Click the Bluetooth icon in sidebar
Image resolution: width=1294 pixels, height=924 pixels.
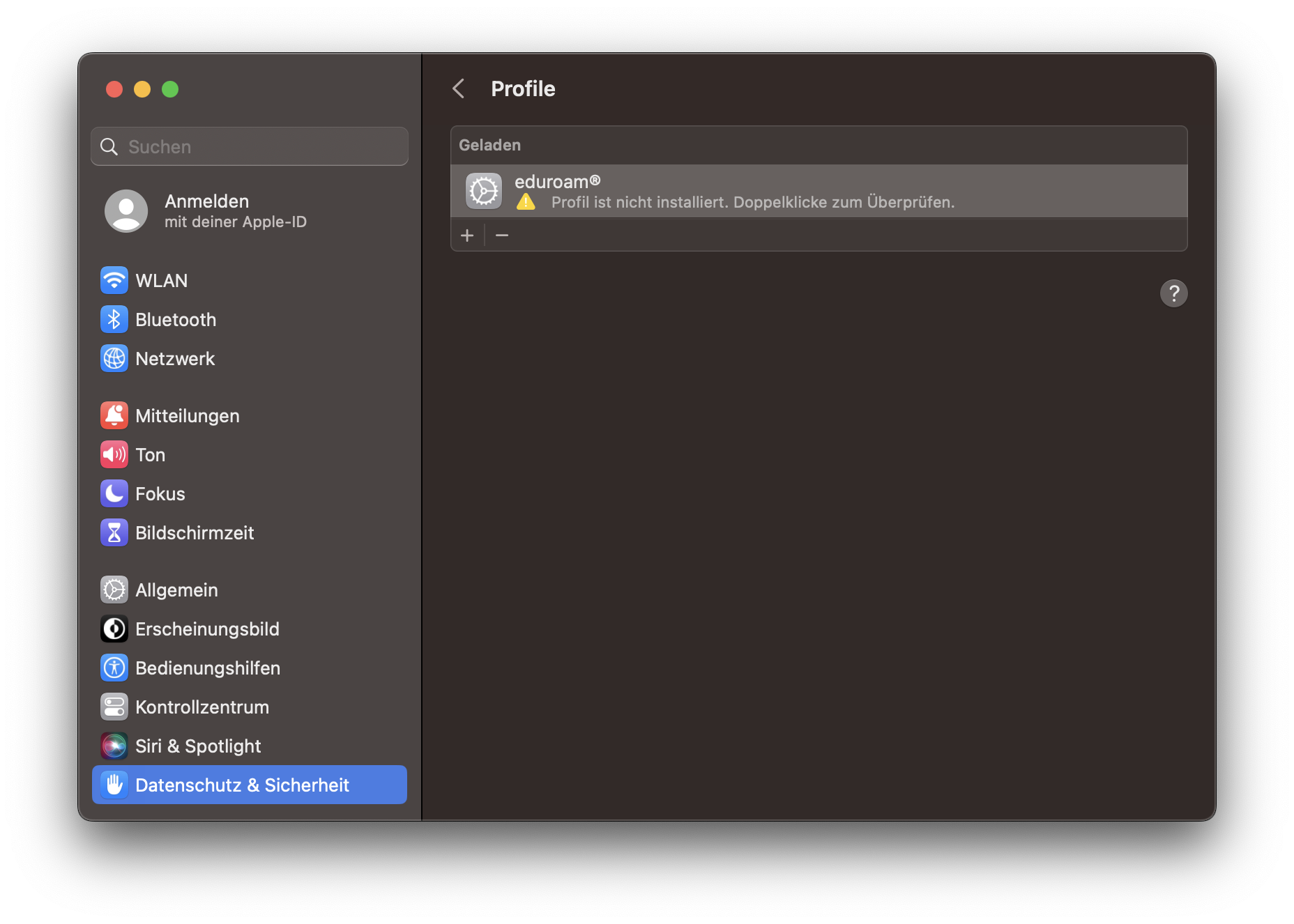pos(114,320)
